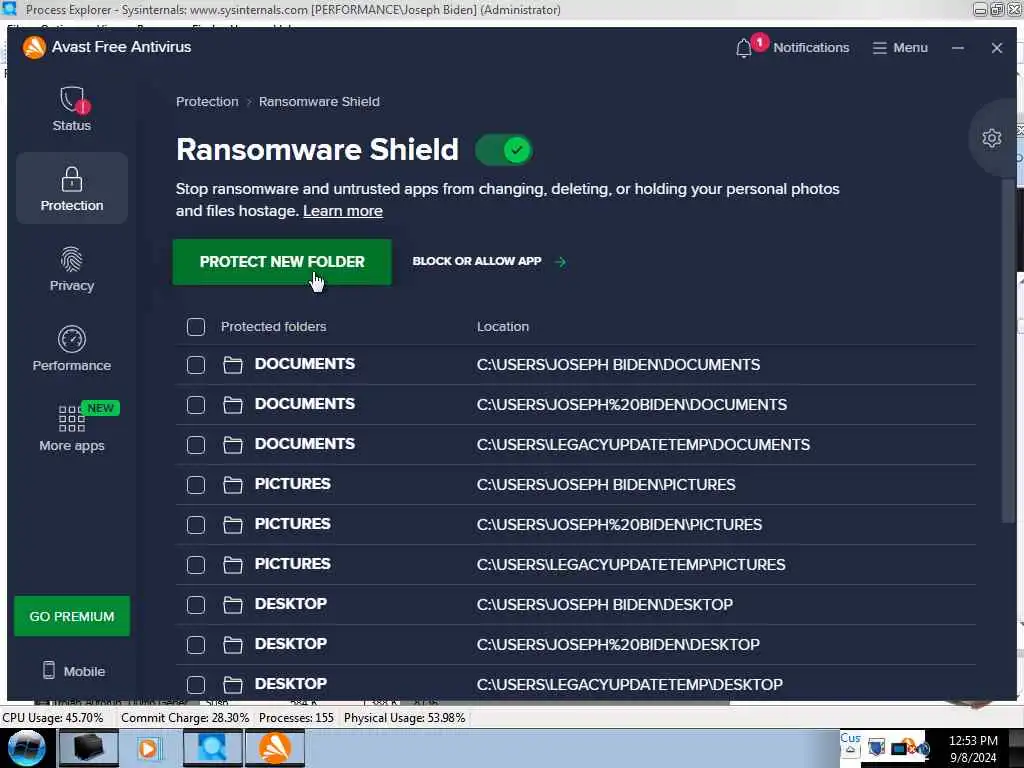Click folder icon of JOSEPH%20BIDEN\DOCUMENTS row
The image size is (1024, 768).
232,405
